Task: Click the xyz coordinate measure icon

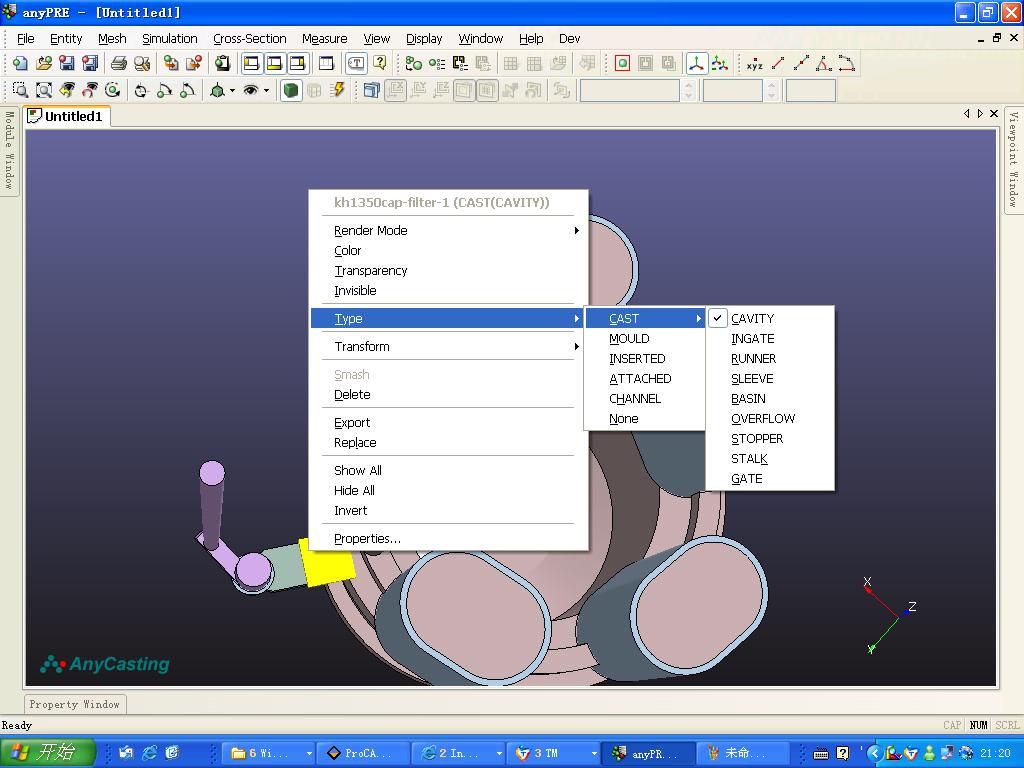Action: point(754,63)
